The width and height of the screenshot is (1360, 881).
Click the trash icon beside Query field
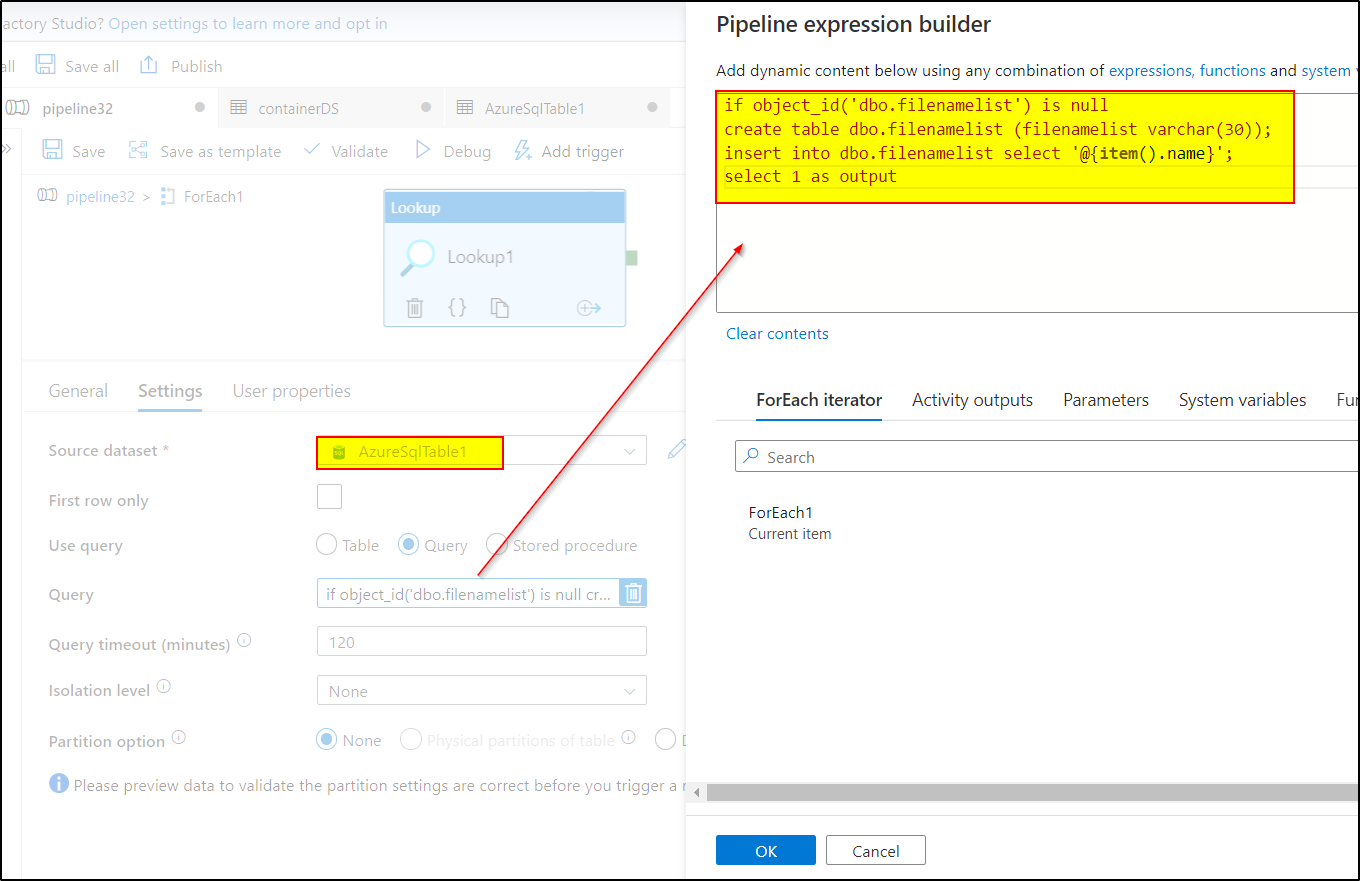[x=633, y=594]
